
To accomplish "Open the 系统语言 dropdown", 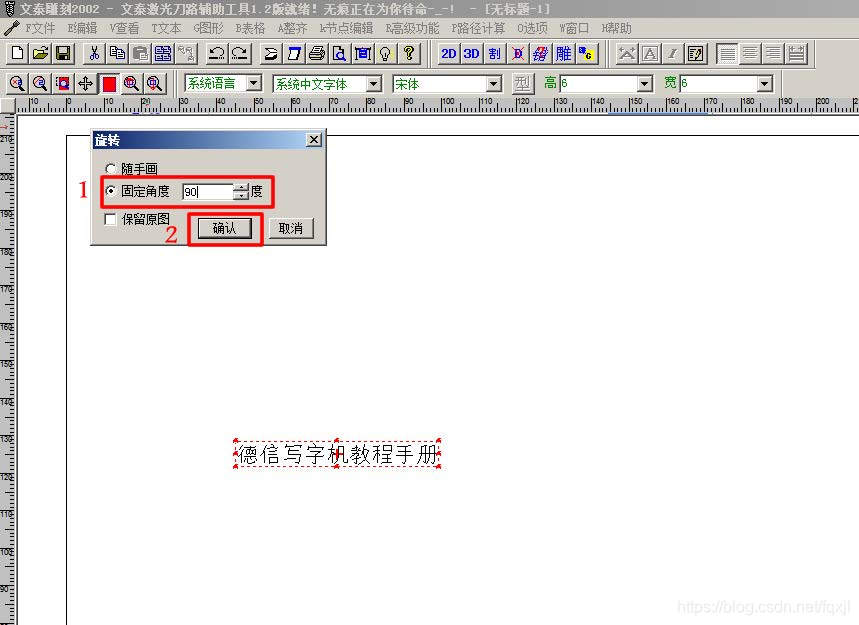I will coord(254,83).
